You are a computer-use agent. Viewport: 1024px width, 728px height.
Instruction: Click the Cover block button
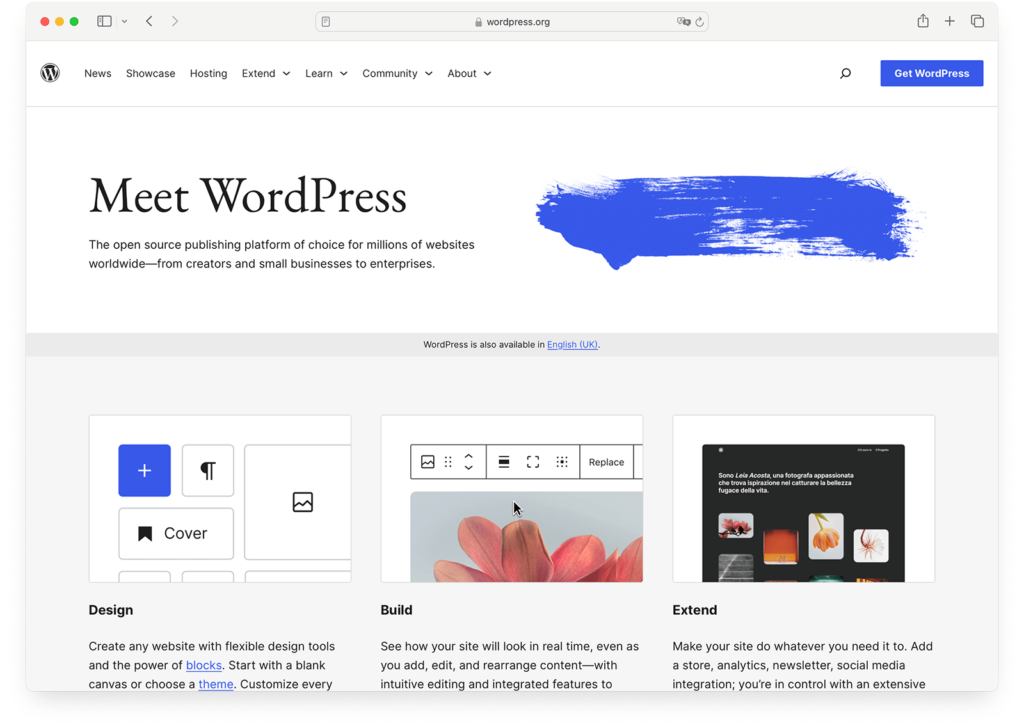(176, 533)
